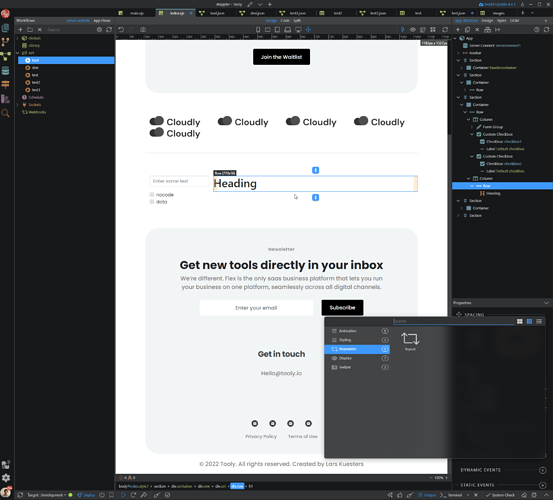Screen dimensions: 553x500
Task: Open the Repeat component thumbnail
Action: [x=410, y=341]
